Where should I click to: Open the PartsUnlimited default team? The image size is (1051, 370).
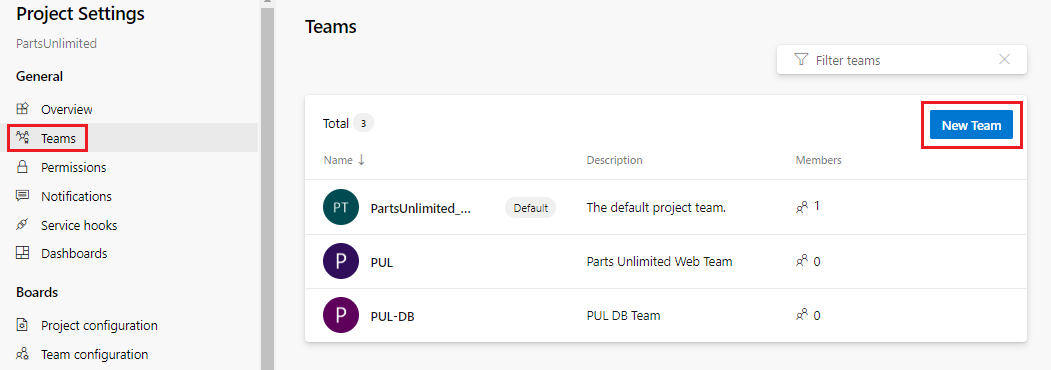click(421, 208)
